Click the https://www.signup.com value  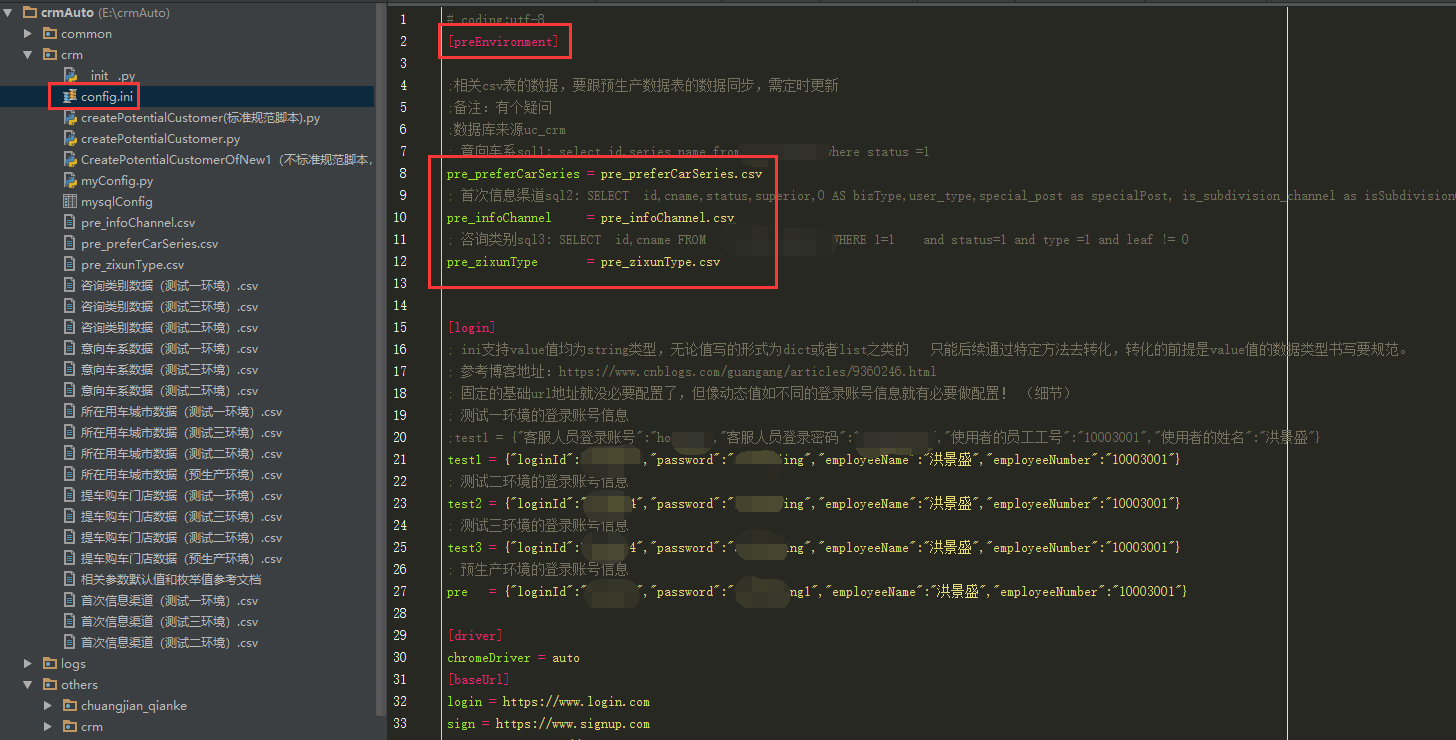[x=572, y=724]
